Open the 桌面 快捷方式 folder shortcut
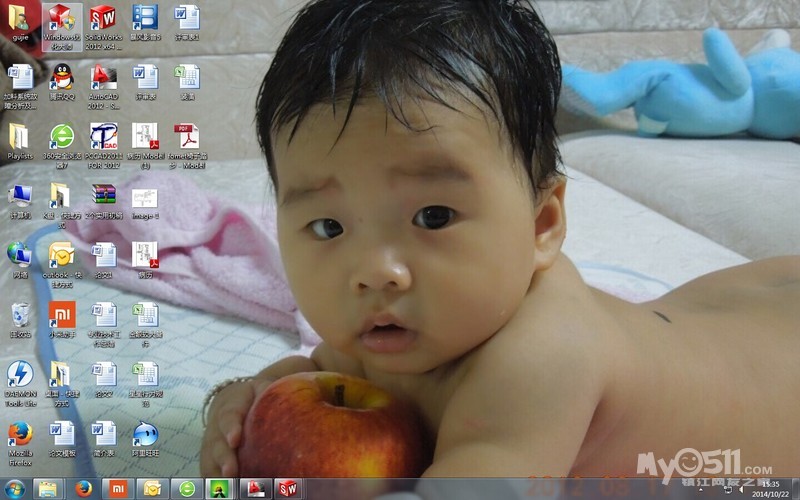Screen dimensions: 800x500 pyautogui.click(x=62, y=384)
